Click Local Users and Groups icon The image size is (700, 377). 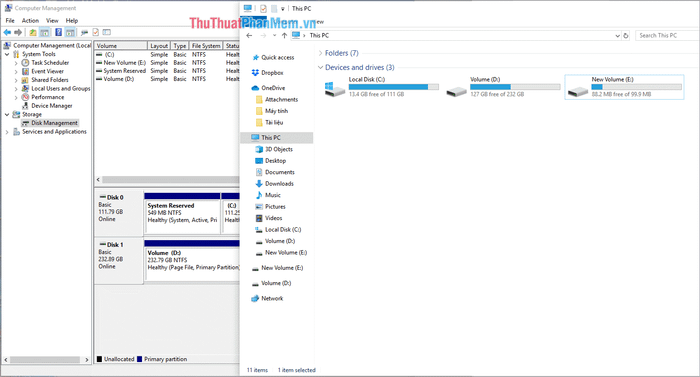25,88
